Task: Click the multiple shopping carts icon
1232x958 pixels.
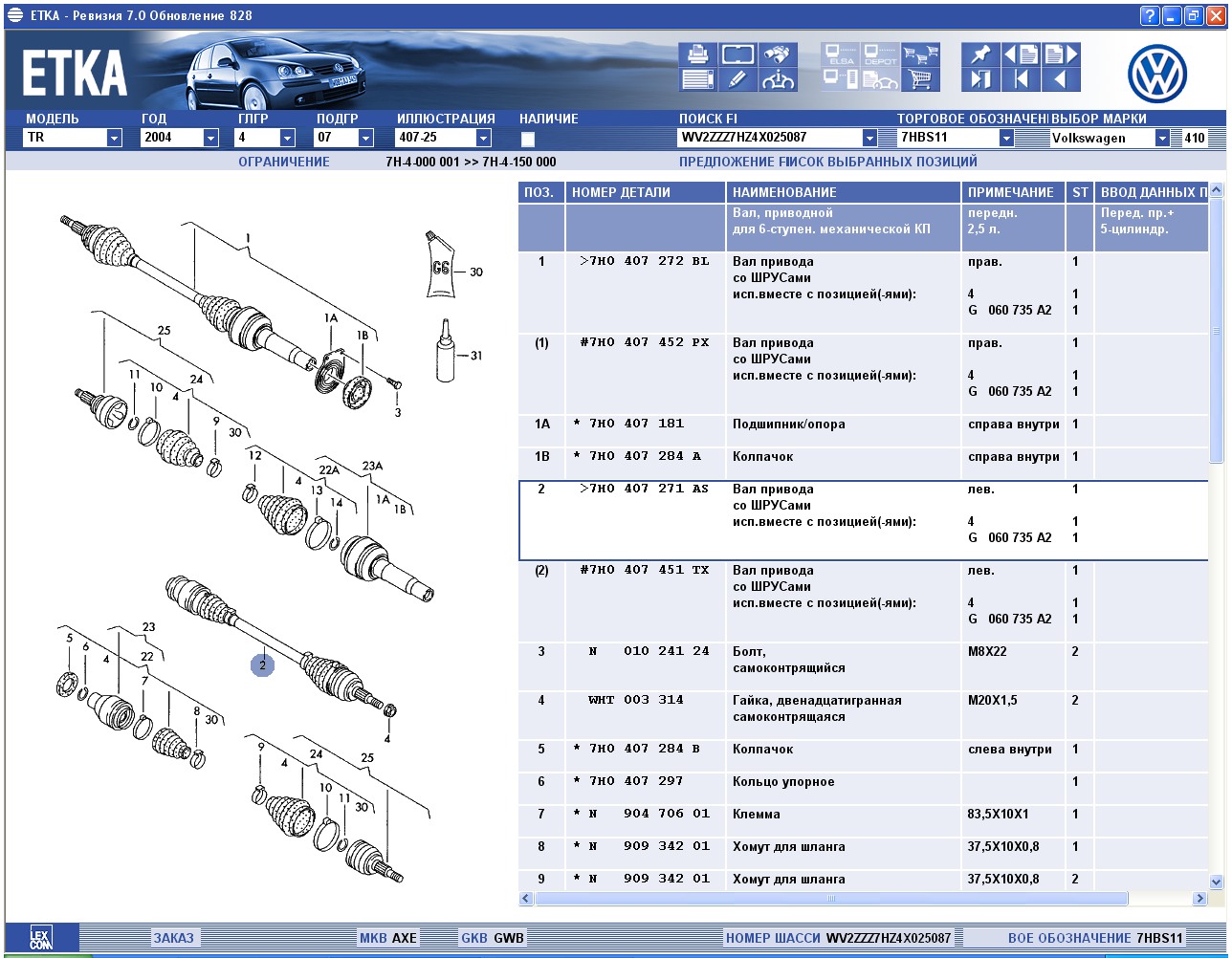Action: [920, 54]
